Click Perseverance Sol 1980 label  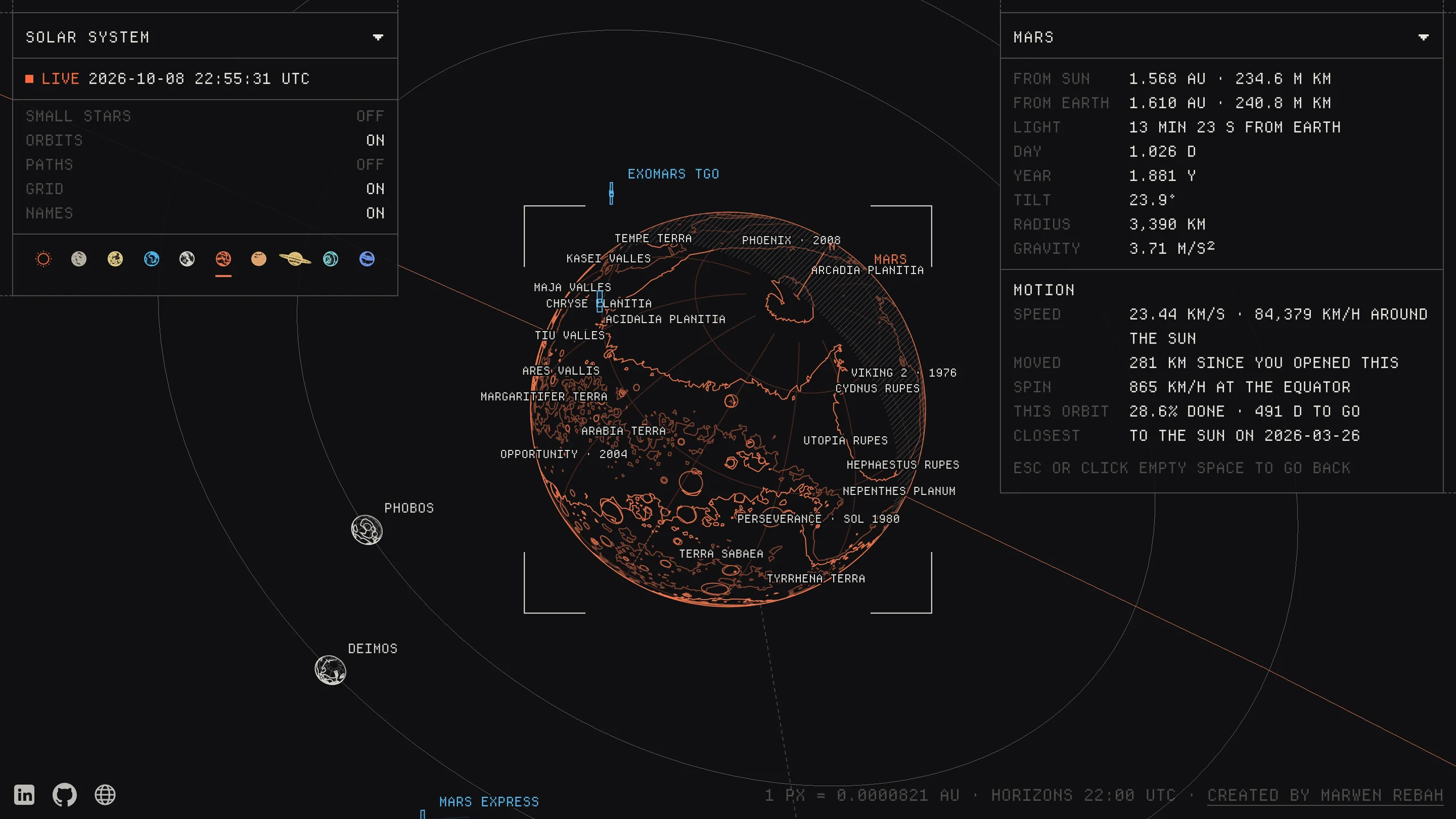818,519
